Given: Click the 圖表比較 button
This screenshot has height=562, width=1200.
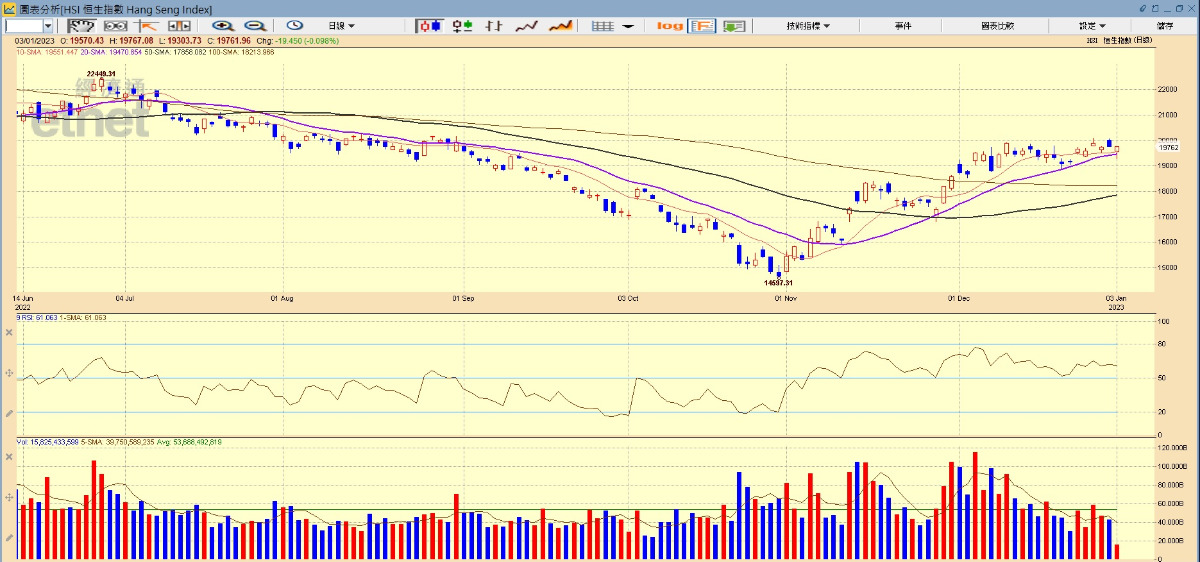Looking at the screenshot, I should (x=997, y=26).
